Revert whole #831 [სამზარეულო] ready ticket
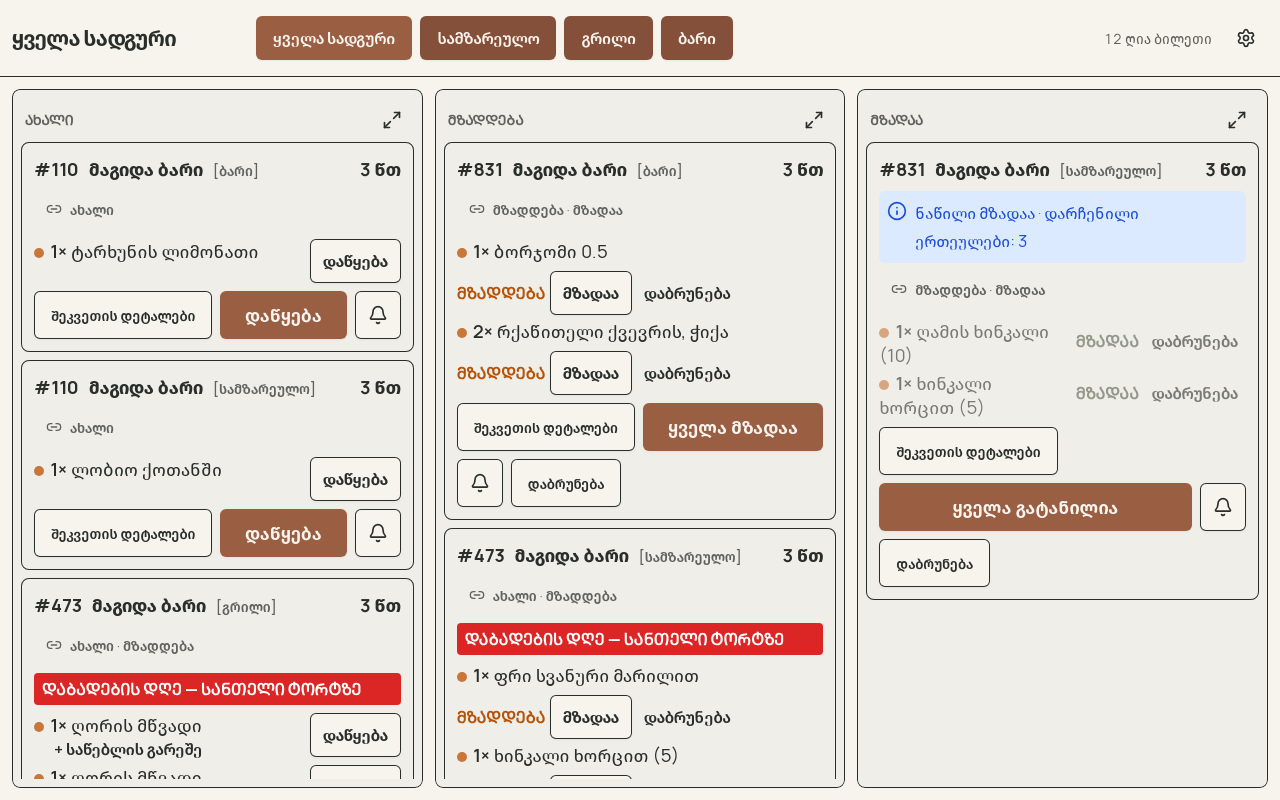Image resolution: width=1280 pixels, height=800 pixels. 934,563
